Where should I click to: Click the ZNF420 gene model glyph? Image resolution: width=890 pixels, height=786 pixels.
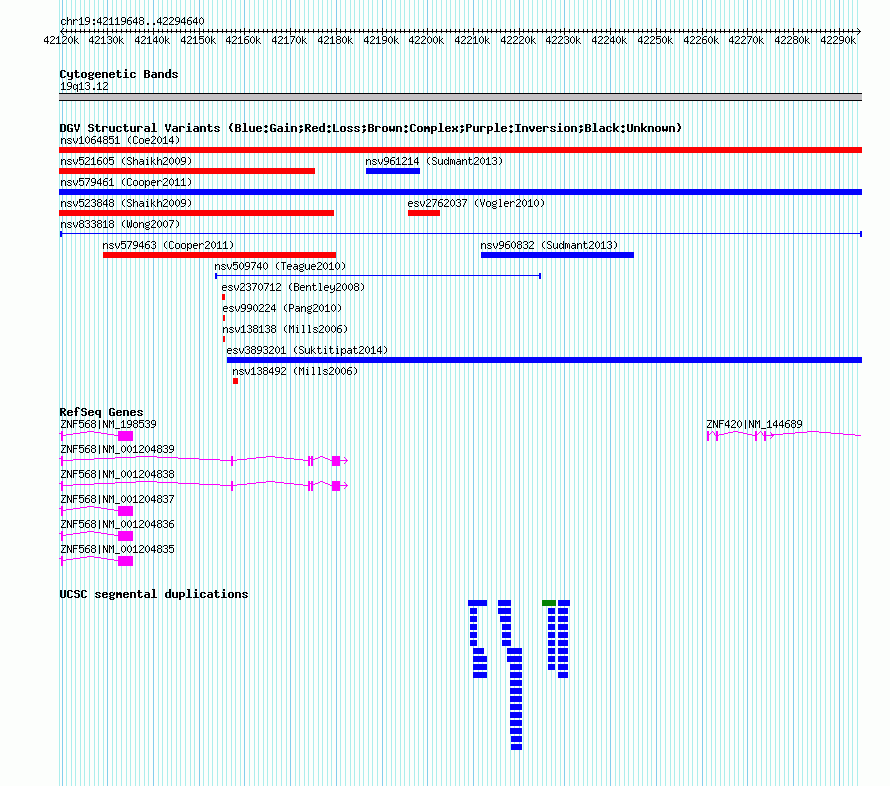[x=784, y=435]
